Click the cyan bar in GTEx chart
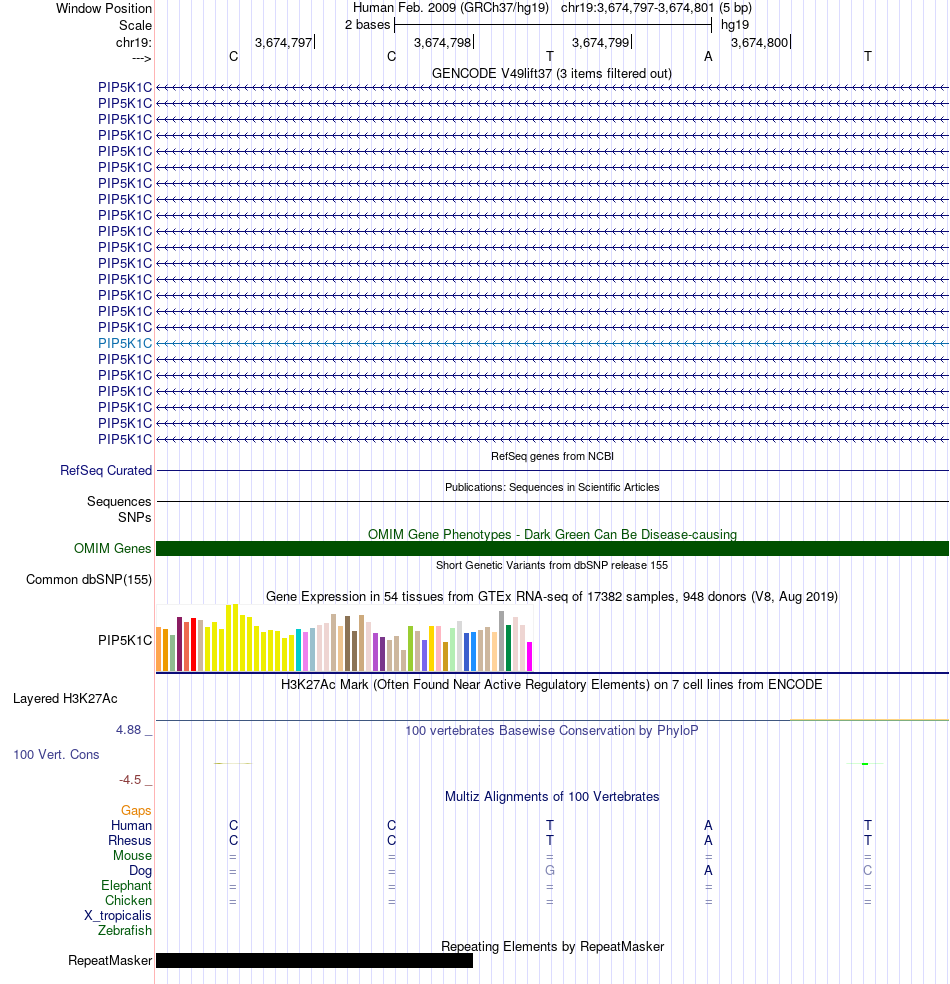 click(x=299, y=650)
